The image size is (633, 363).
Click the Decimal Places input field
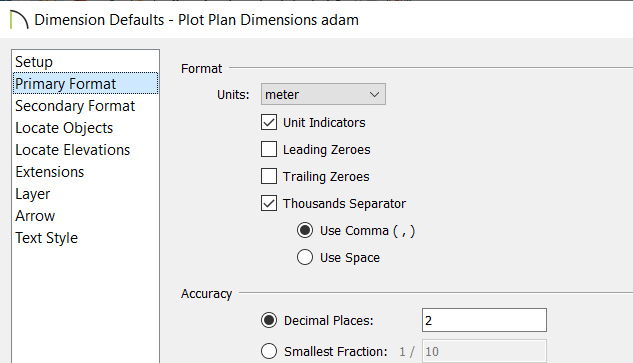pyautogui.click(x=484, y=320)
